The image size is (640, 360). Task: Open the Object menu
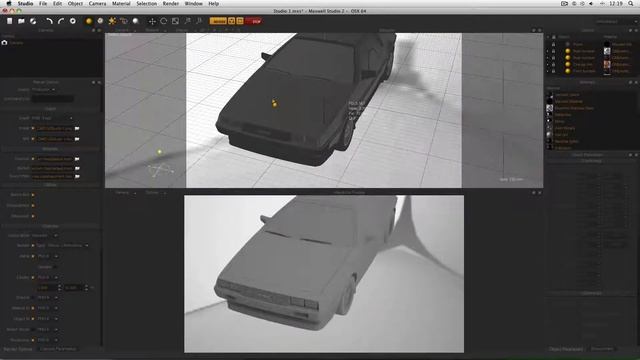[x=75, y=4]
